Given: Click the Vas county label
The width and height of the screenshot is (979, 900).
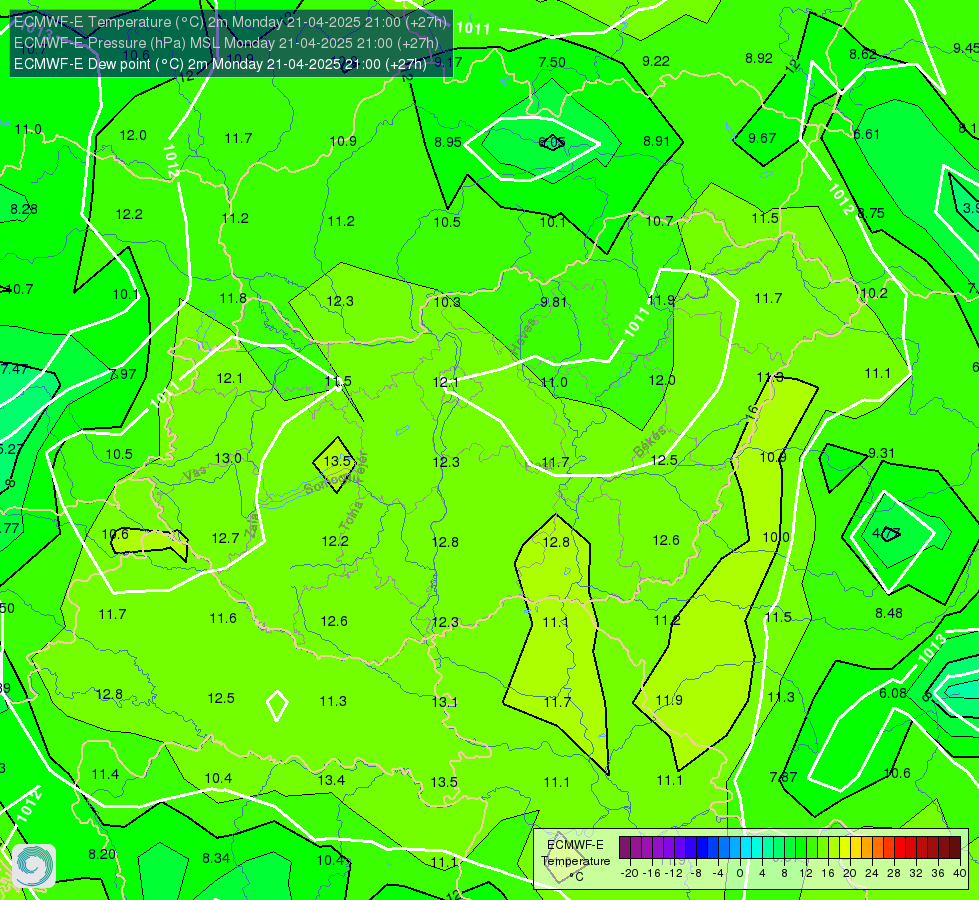Looking at the screenshot, I should pyautogui.click(x=195, y=474).
